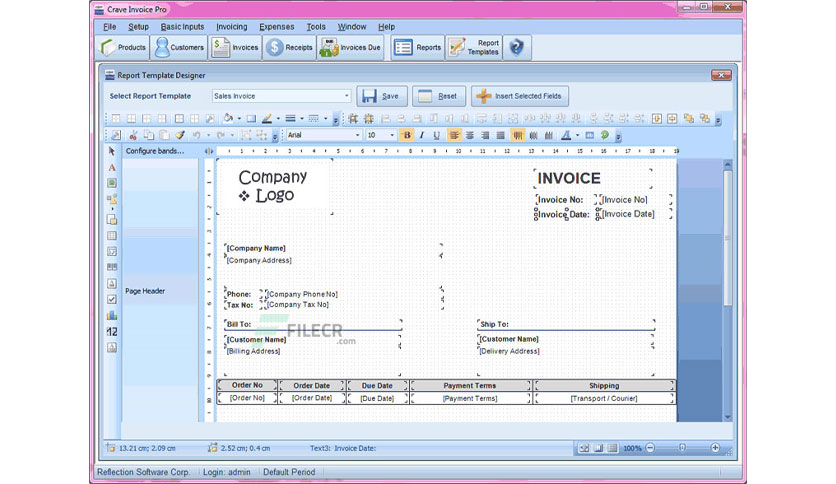The height and width of the screenshot is (484, 836).
Task: Open the Invoicing menu
Action: (231, 27)
